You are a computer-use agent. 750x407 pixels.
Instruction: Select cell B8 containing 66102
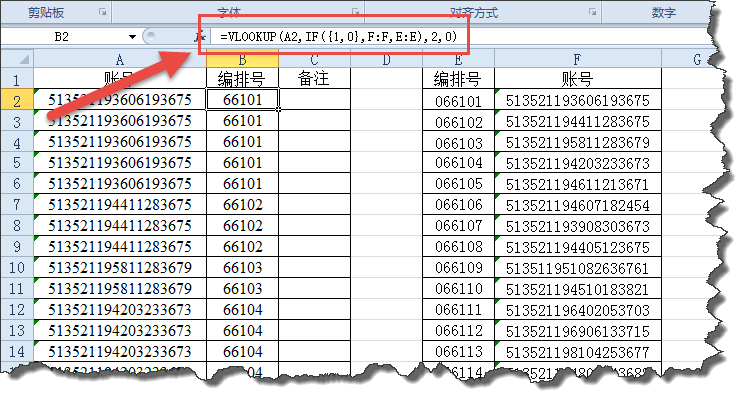point(242,226)
